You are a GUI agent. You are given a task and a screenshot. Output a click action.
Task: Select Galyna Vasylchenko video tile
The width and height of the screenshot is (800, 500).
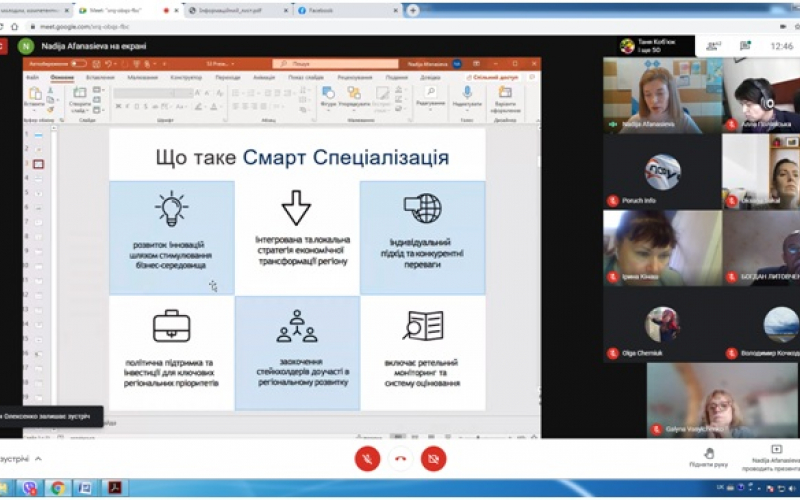[x=722, y=400]
